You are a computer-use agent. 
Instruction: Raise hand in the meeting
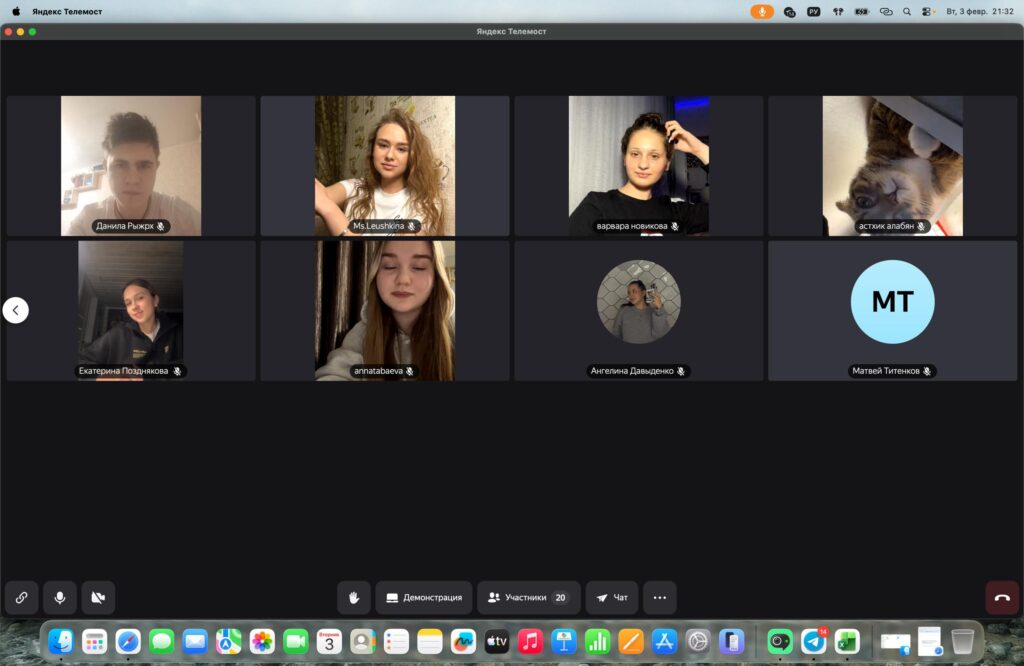(x=353, y=597)
